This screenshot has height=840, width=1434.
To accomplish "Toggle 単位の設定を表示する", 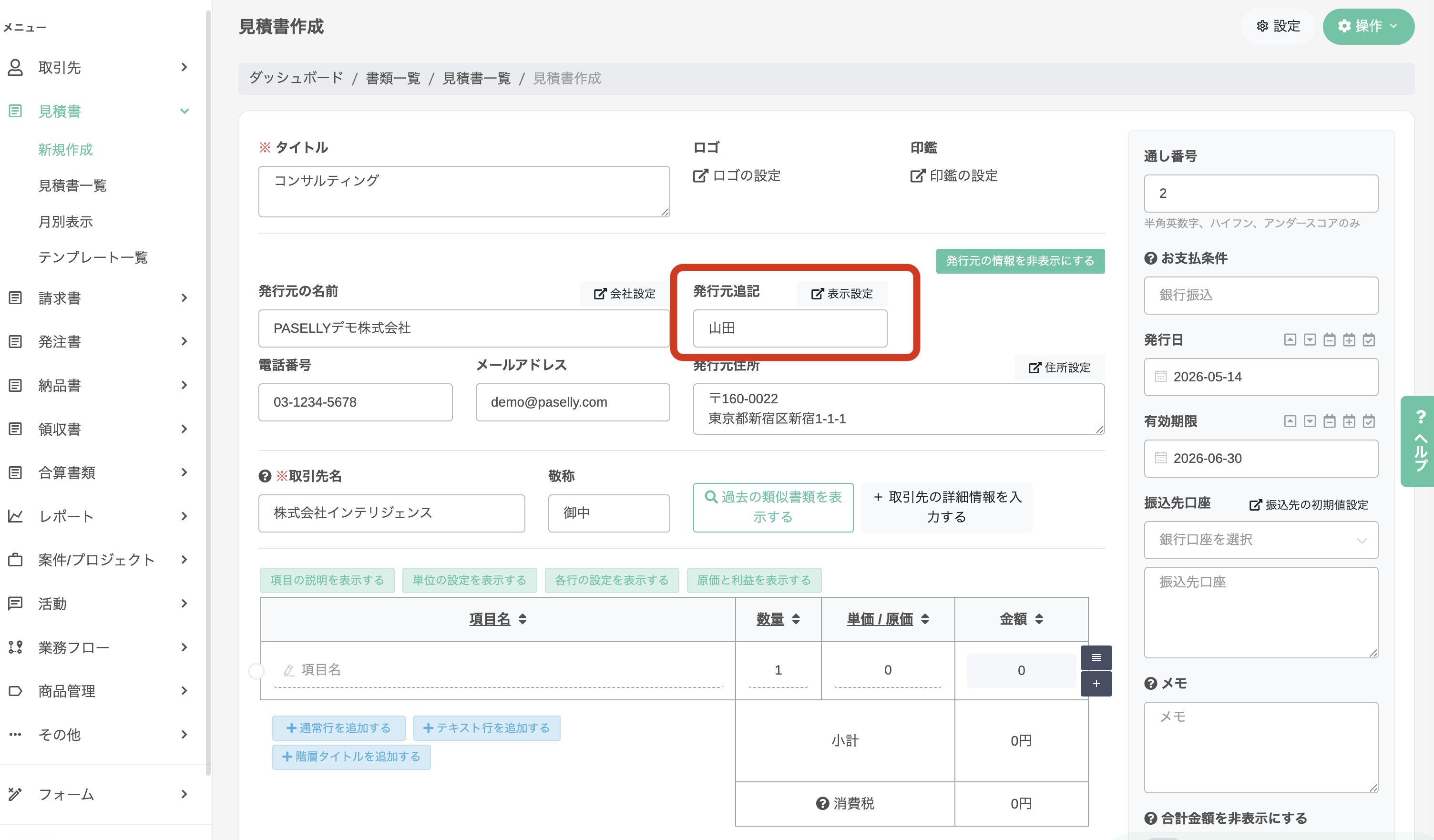I will (x=470, y=580).
